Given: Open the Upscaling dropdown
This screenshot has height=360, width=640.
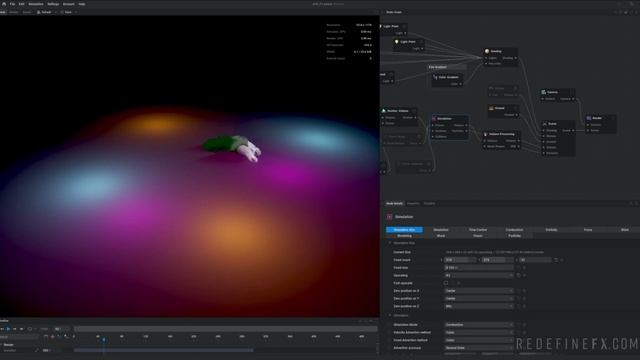Looking at the screenshot, I should (x=478, y=275).
